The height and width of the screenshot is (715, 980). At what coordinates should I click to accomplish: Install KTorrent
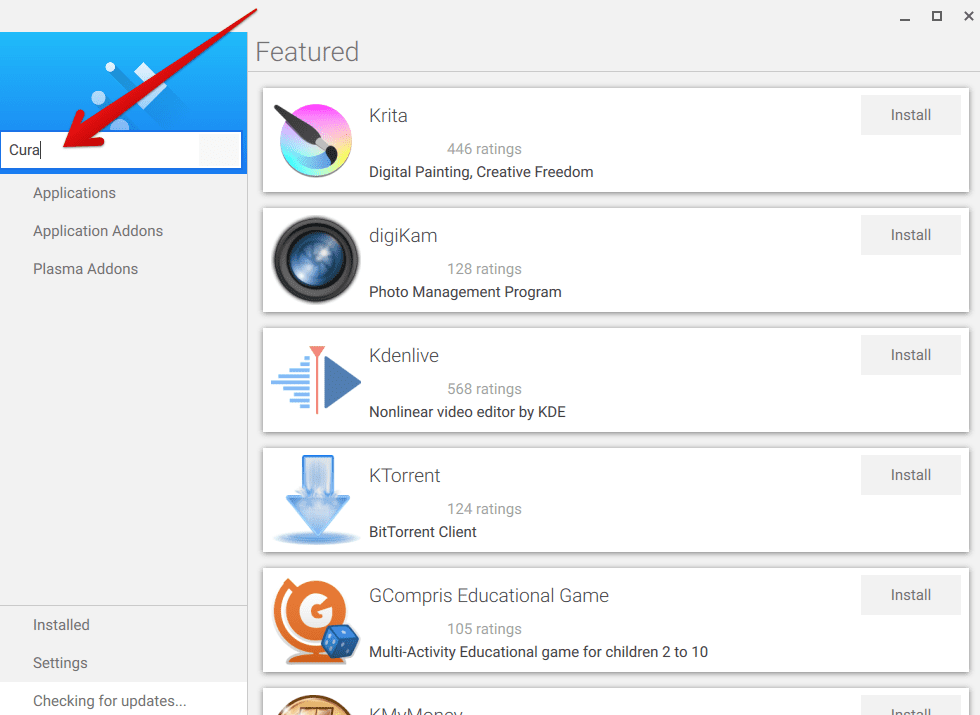coord(911,475)
